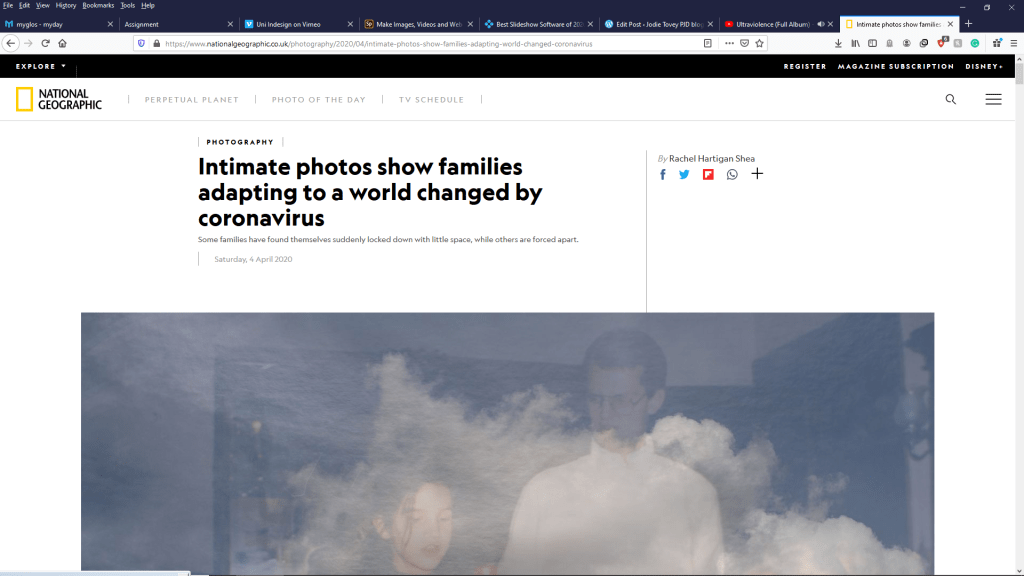Image resolution: width=1024 pixels, height=576 pixels.
Task: Open the Firefox downloads arrow
Action: coord(838,43)
